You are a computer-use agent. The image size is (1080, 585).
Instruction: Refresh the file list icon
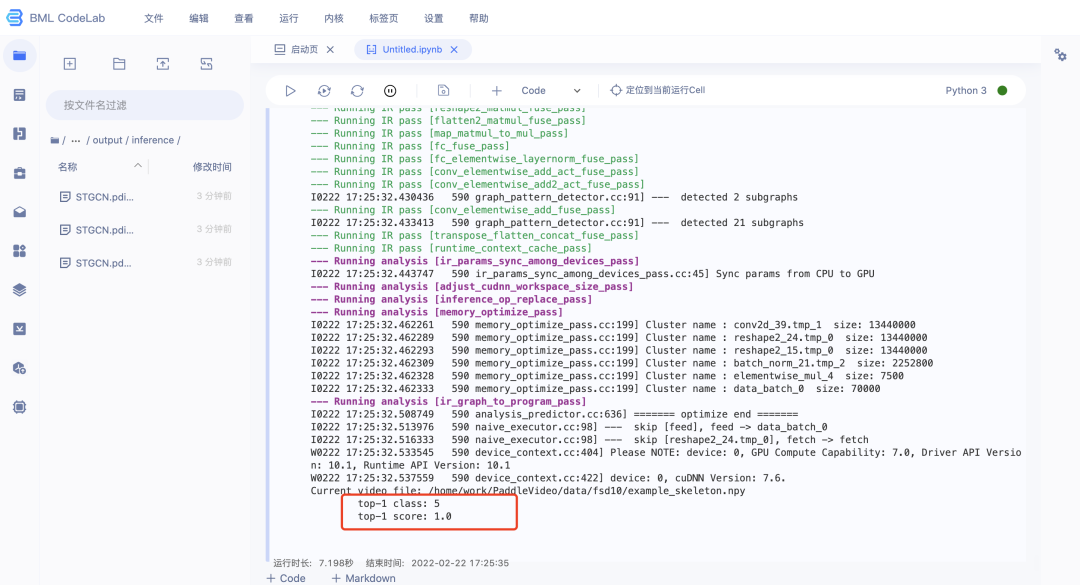click(206, 63)
